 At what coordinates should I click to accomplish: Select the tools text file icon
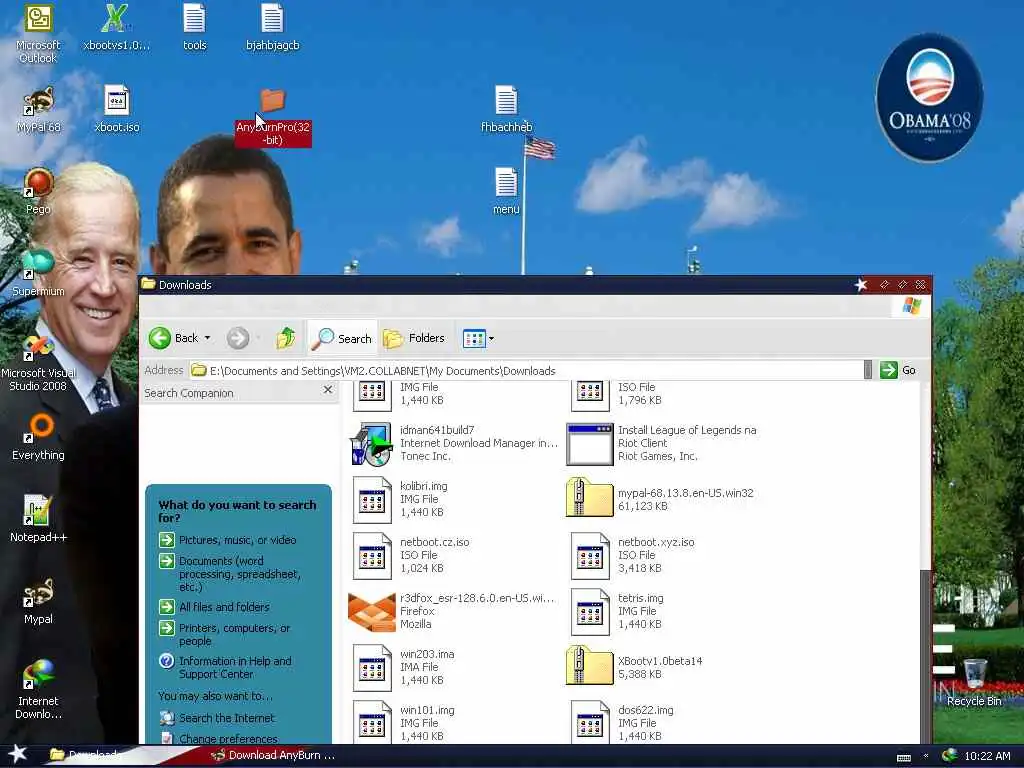(194, 27)
